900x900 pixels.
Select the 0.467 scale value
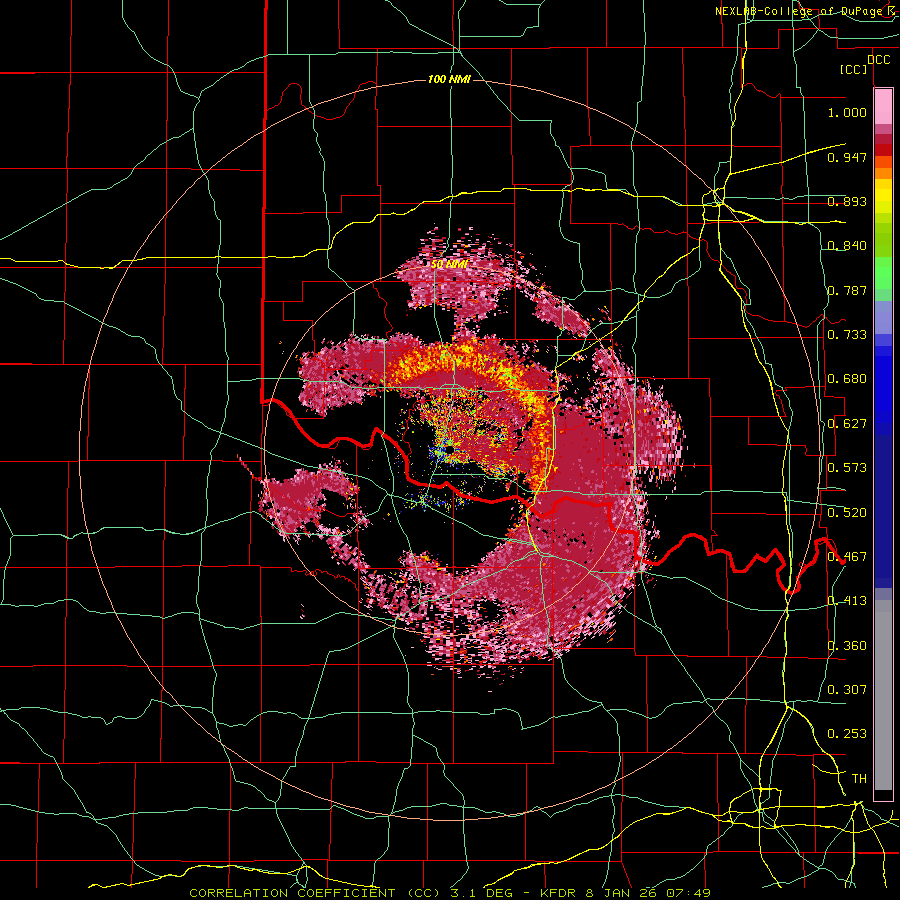pos(847,557)
